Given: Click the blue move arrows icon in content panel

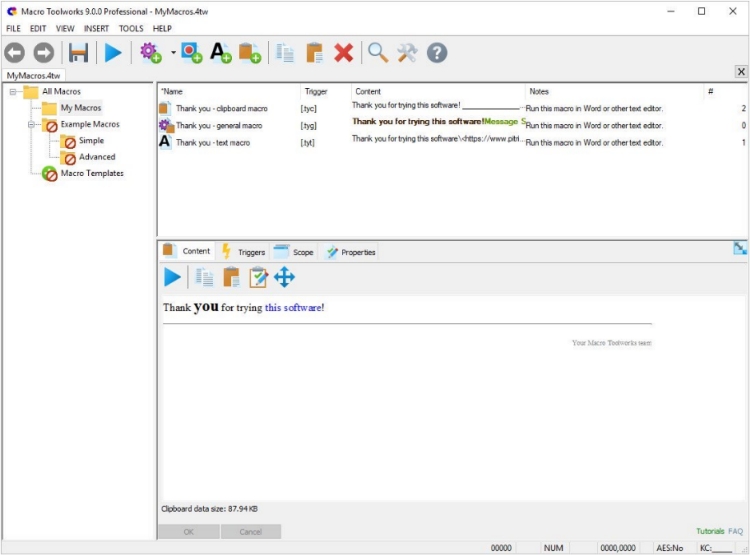Looking at the screenshot, I should pyautogui.click(x=284, y=277).
